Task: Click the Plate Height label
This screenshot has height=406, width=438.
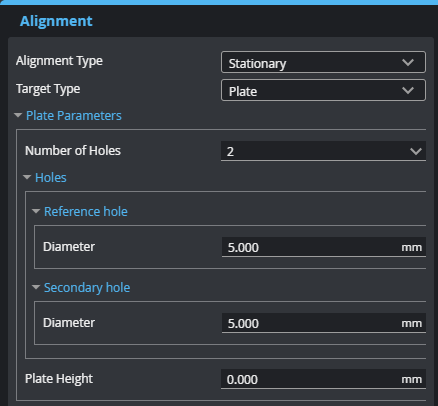Action: pyautogui.click(x=59, y=379)
